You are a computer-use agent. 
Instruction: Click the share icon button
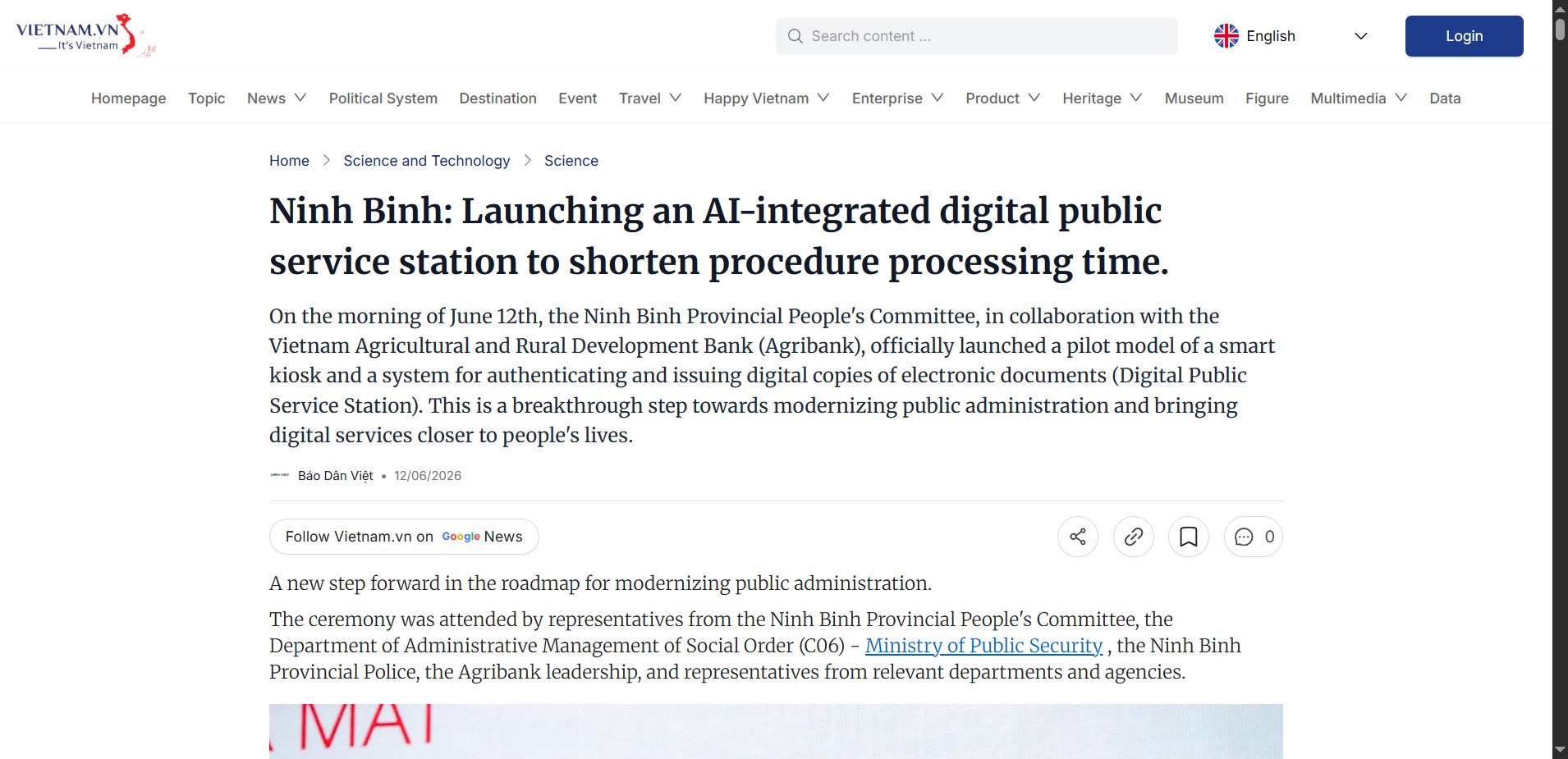pos(1078,537)
